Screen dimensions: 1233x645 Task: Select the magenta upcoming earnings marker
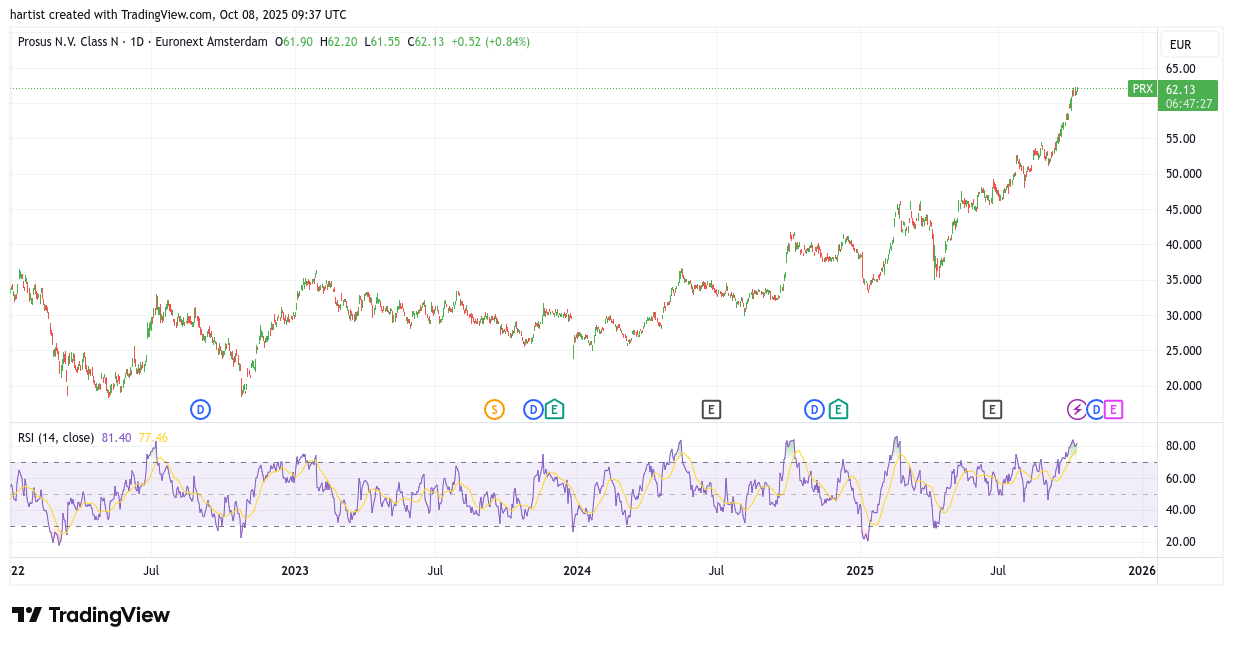coord(1114,409)
